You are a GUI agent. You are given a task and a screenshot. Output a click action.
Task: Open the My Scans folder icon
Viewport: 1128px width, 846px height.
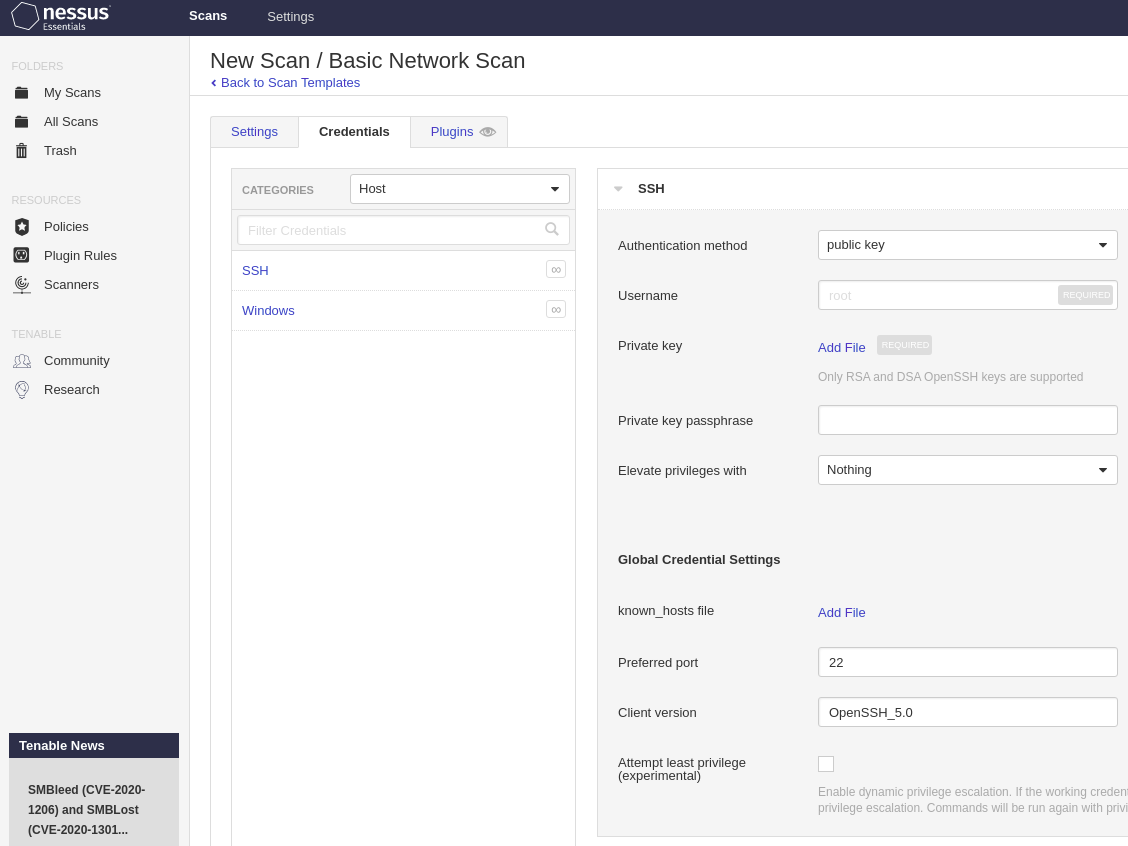tap(21, 93)
